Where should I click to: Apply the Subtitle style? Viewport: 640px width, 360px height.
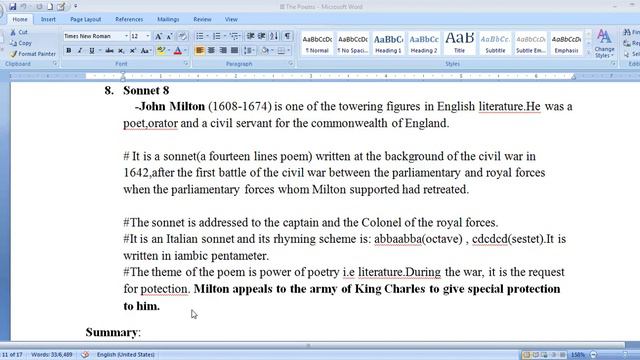pos(495,44)
